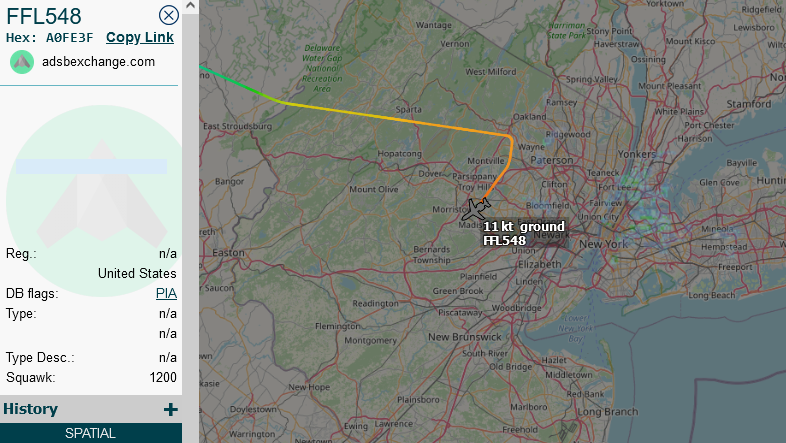Close the FFL548 aircraft info panel
Screen dimensions: 786x443
pyautogui.click(x=168, y=16)
